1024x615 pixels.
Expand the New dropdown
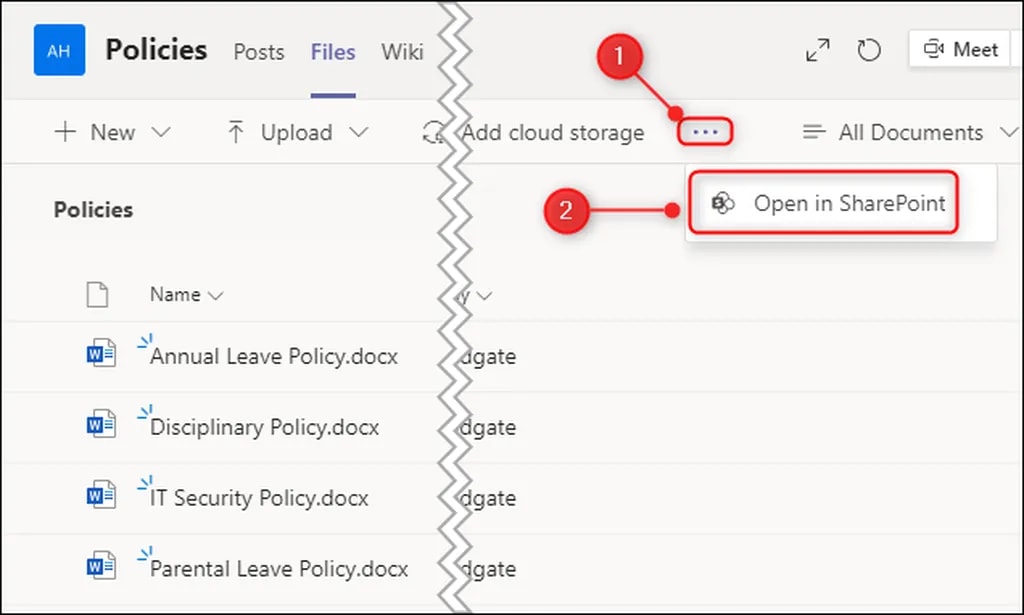pos(112,132)
